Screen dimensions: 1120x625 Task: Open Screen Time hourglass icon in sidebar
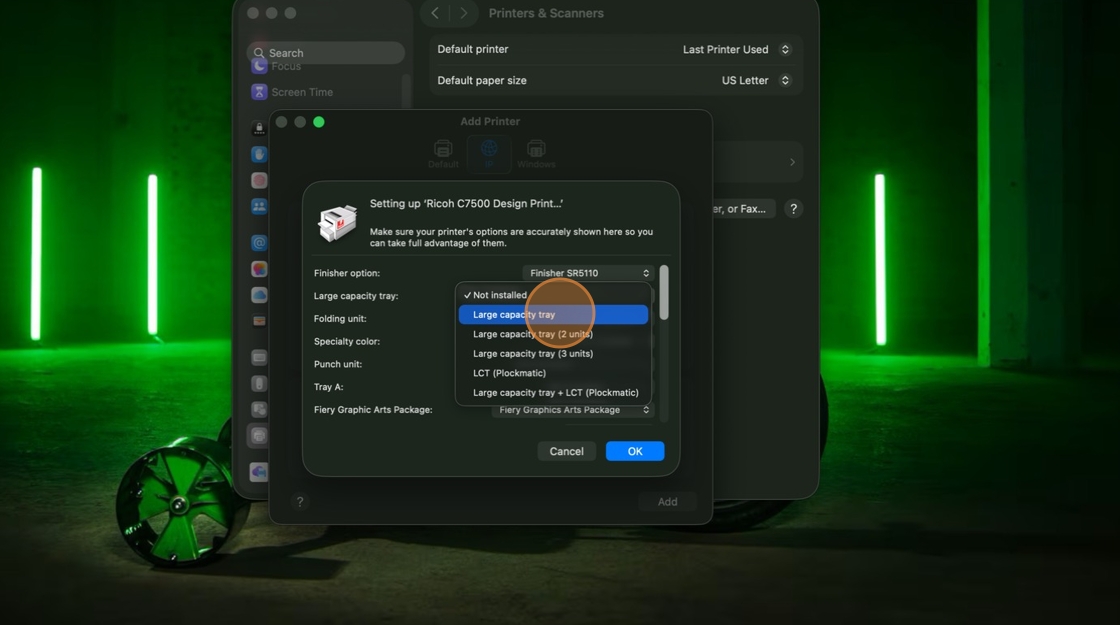[x=259, y=91]
